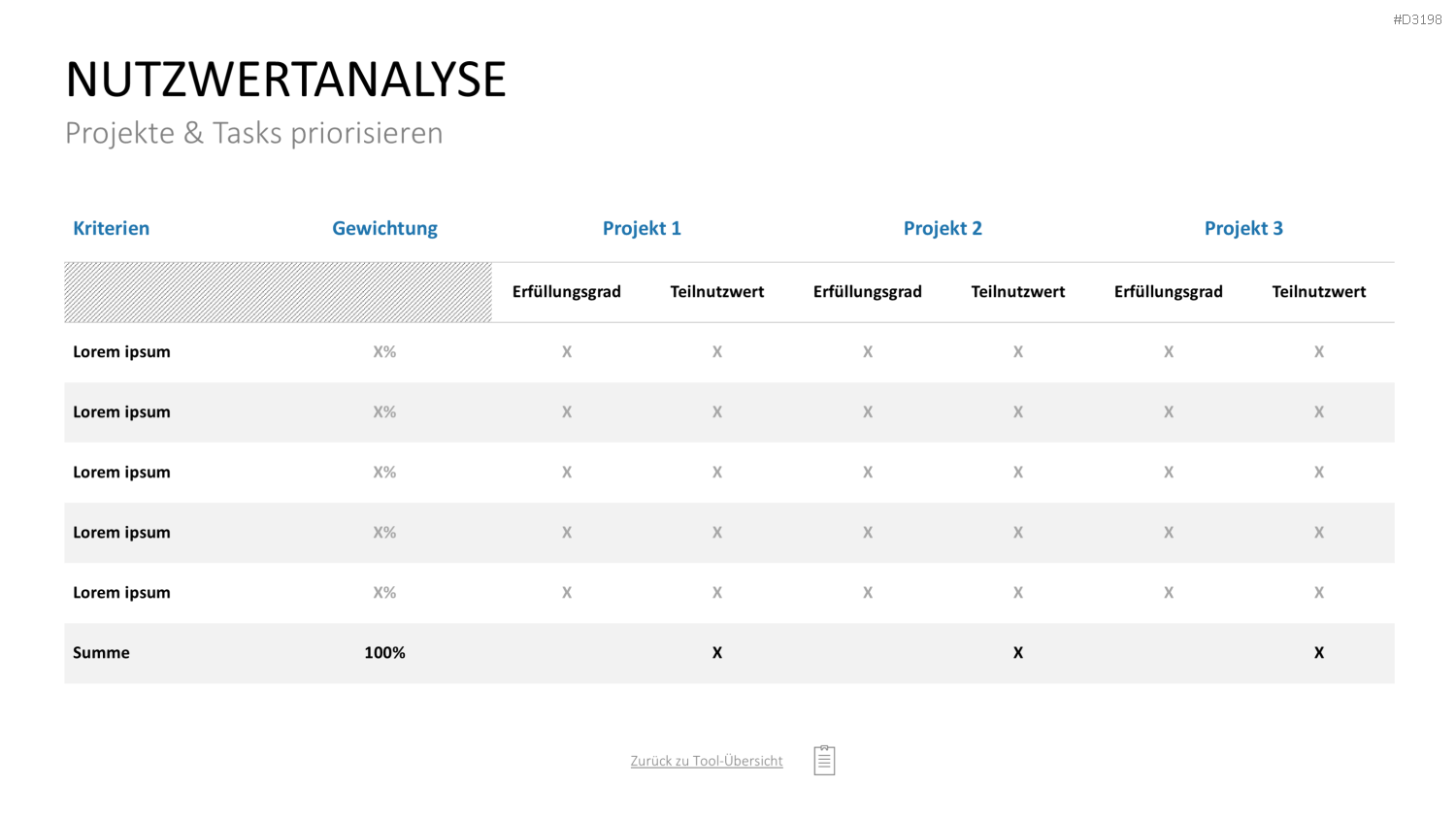This screenshot has width=1456, height=819.
Task: Open the 'Zurück zu Tool-Übersicht' link
Action: click(707, 761)
